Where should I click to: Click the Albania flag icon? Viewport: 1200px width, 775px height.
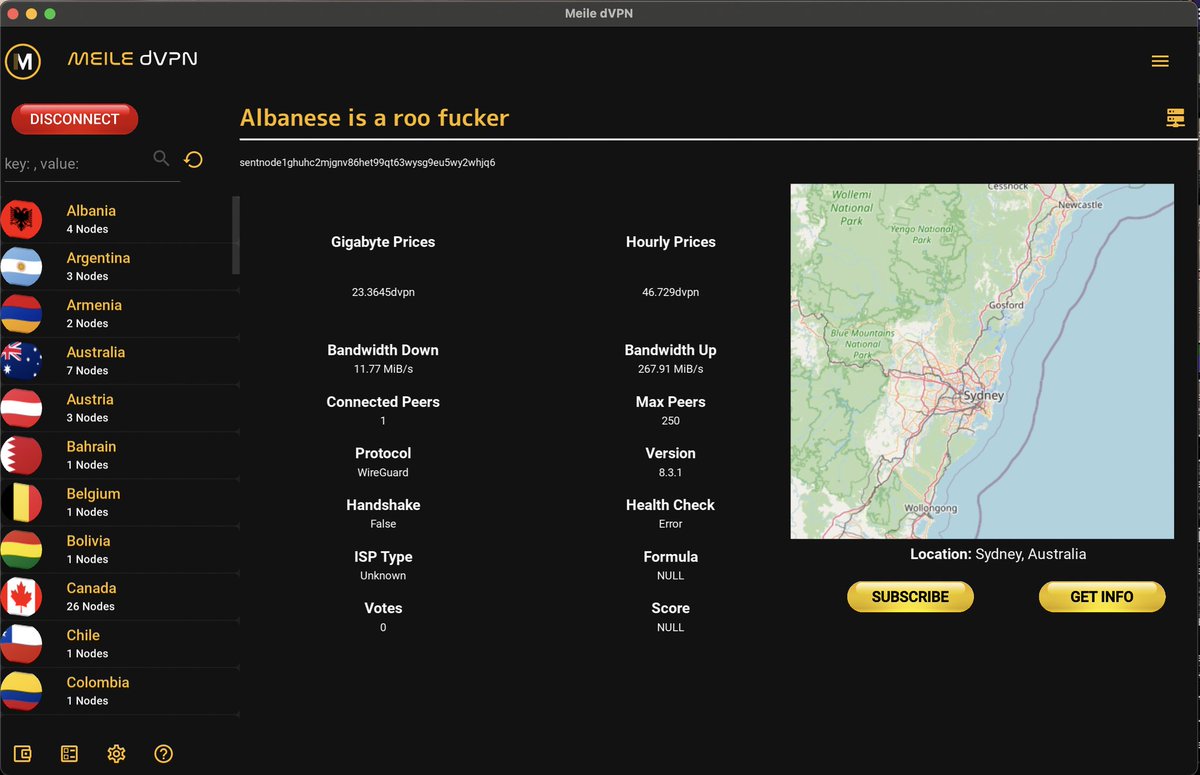[x=21, y=219]
